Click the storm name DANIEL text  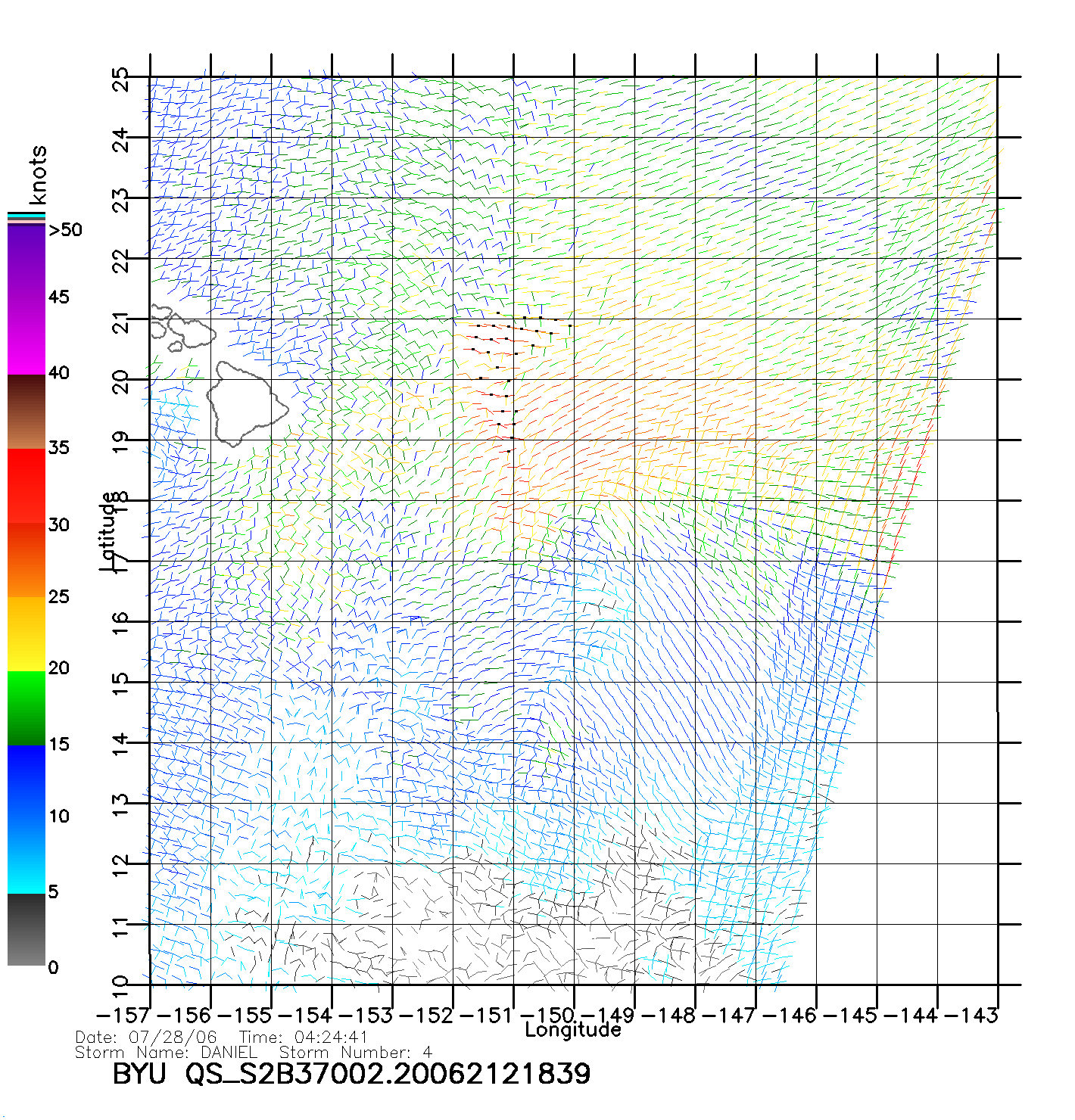(229, 1053)
